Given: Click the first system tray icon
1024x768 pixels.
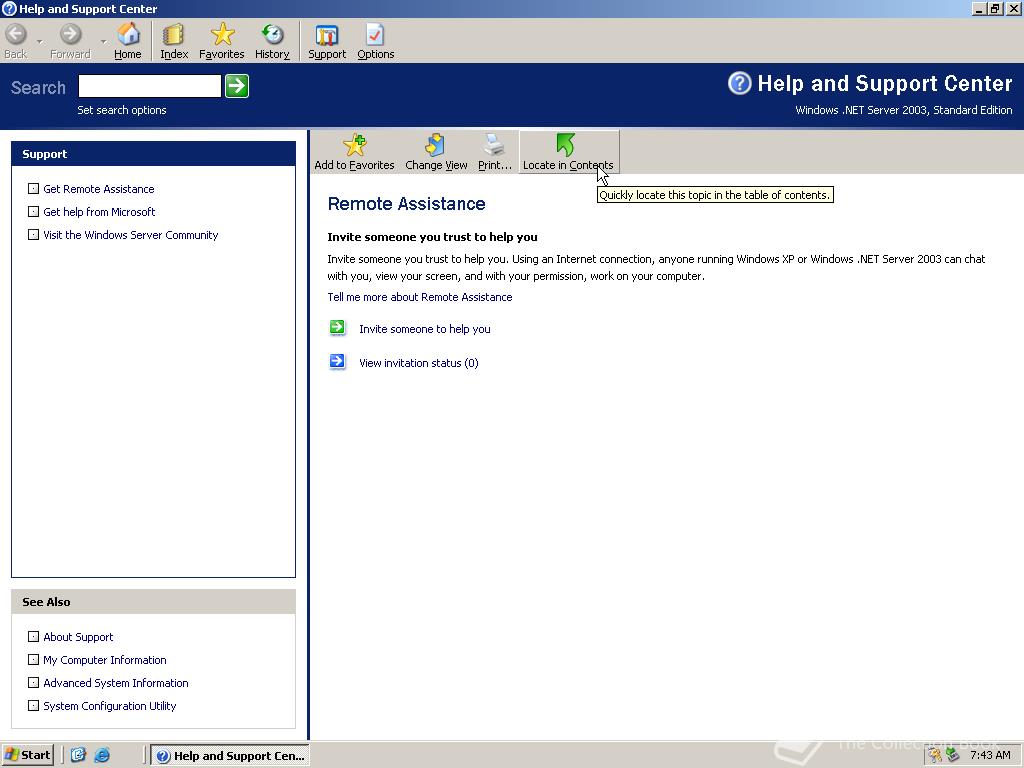Looking at the screenshot, I should point(935,756).
